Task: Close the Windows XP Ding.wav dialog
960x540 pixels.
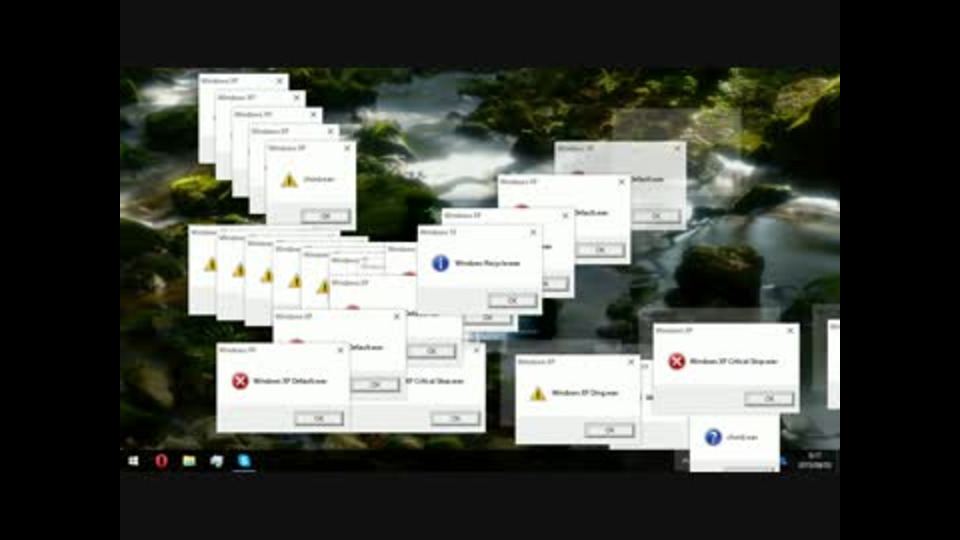Action: click(631, 362)
